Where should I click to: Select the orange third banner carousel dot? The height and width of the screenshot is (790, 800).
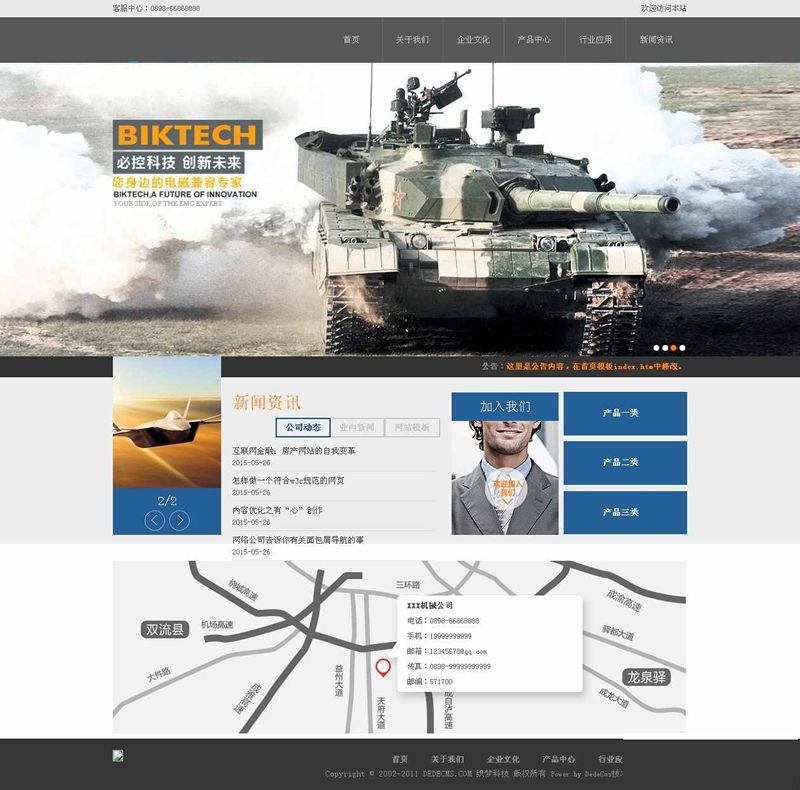[673, 348]
